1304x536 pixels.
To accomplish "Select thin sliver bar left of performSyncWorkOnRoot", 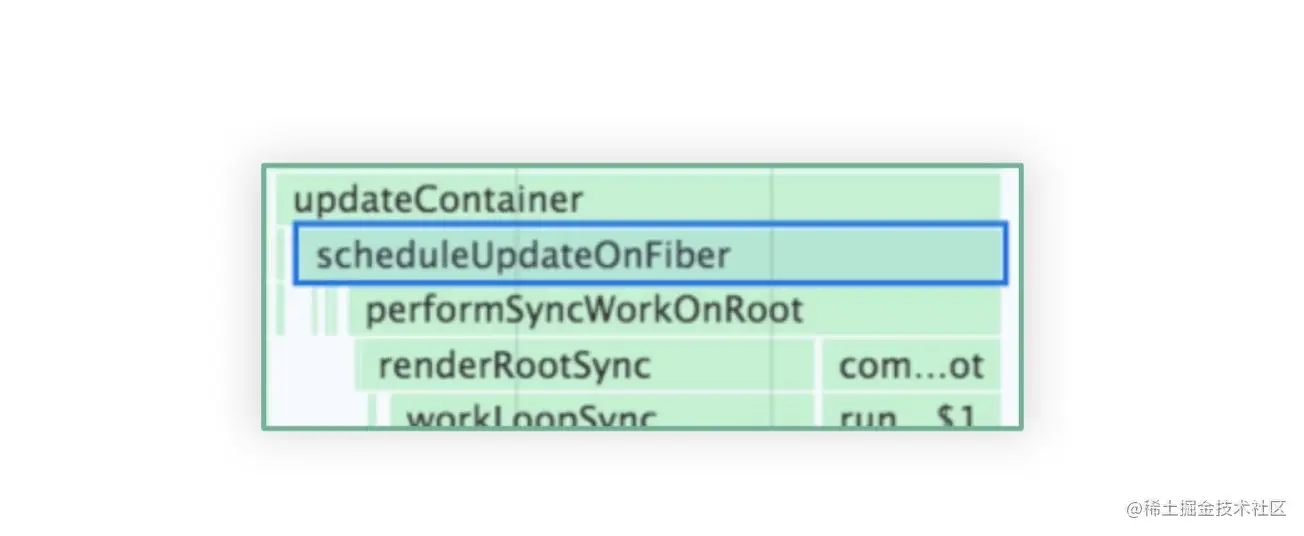I will point(330,310).
